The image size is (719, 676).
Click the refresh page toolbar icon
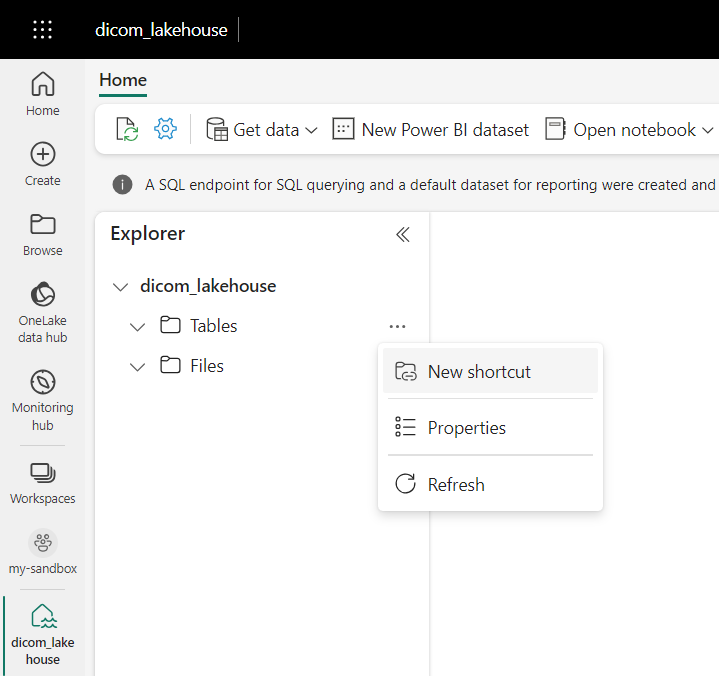[x=127, y=129]
